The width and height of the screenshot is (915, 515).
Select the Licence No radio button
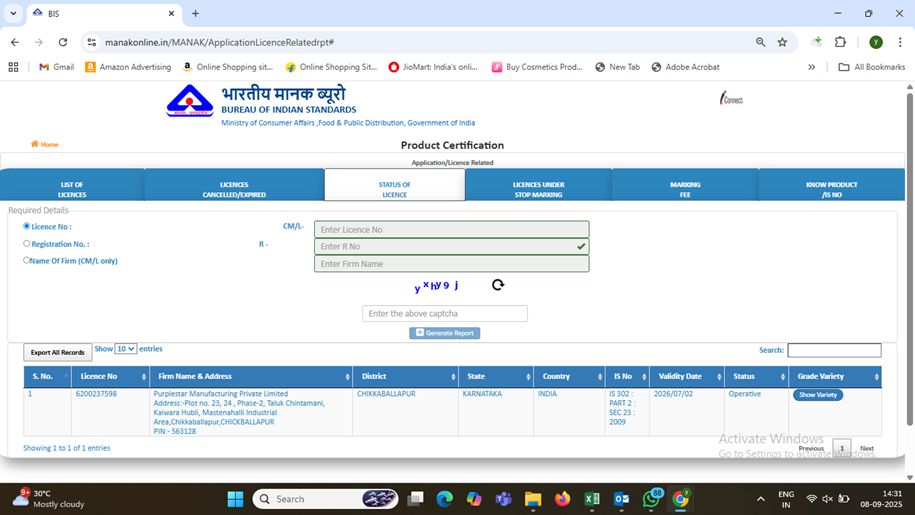tap(27, 227)
